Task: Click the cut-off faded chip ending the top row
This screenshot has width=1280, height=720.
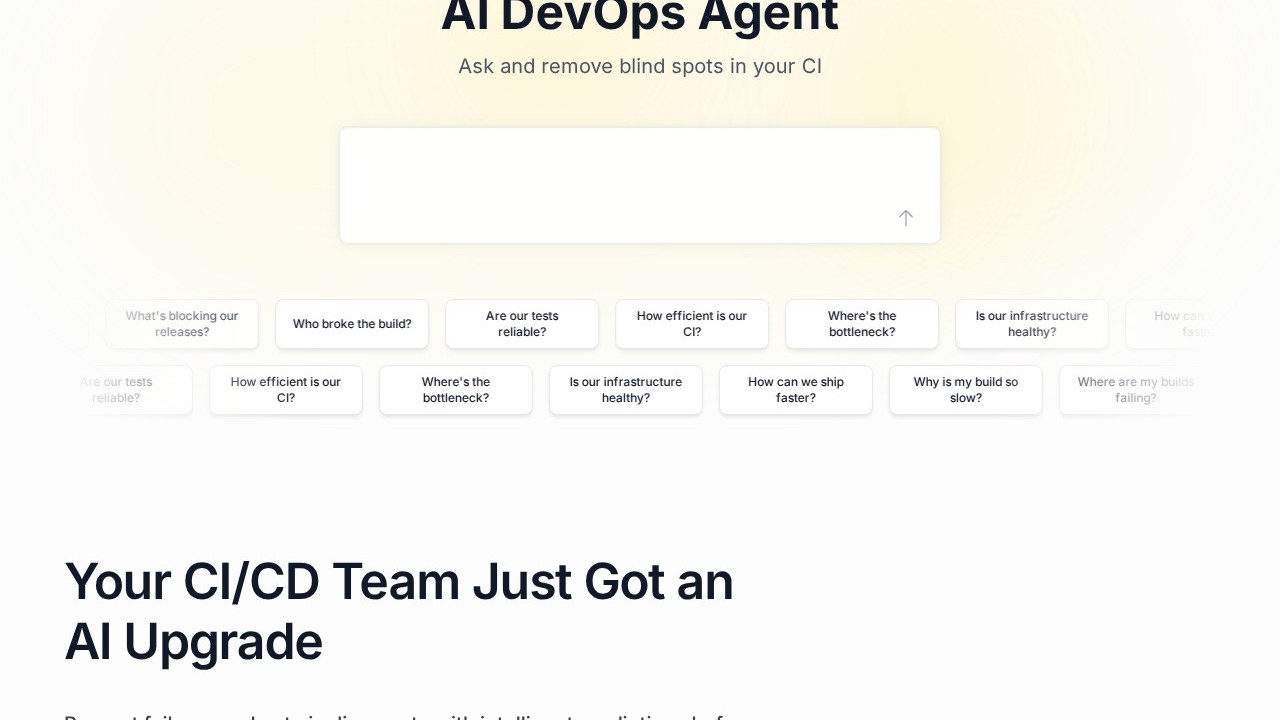Action: click(1180, 324)
